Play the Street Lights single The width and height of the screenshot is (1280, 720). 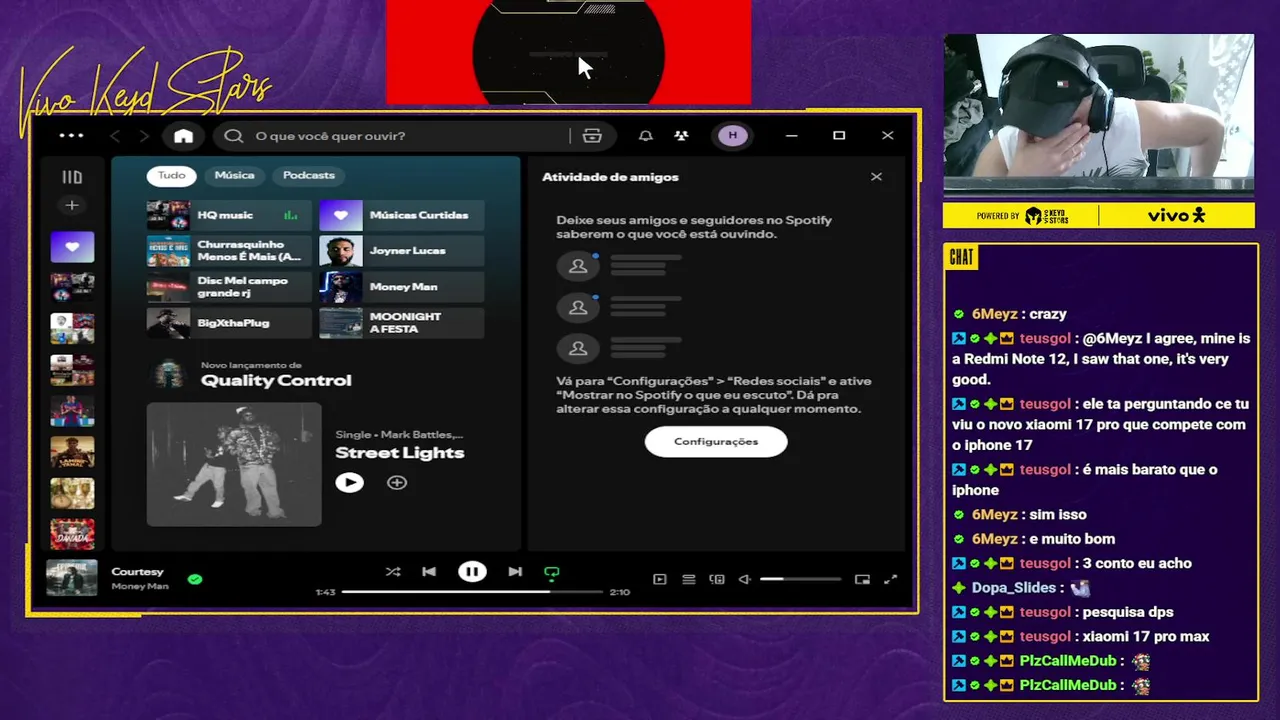(349, 483)
